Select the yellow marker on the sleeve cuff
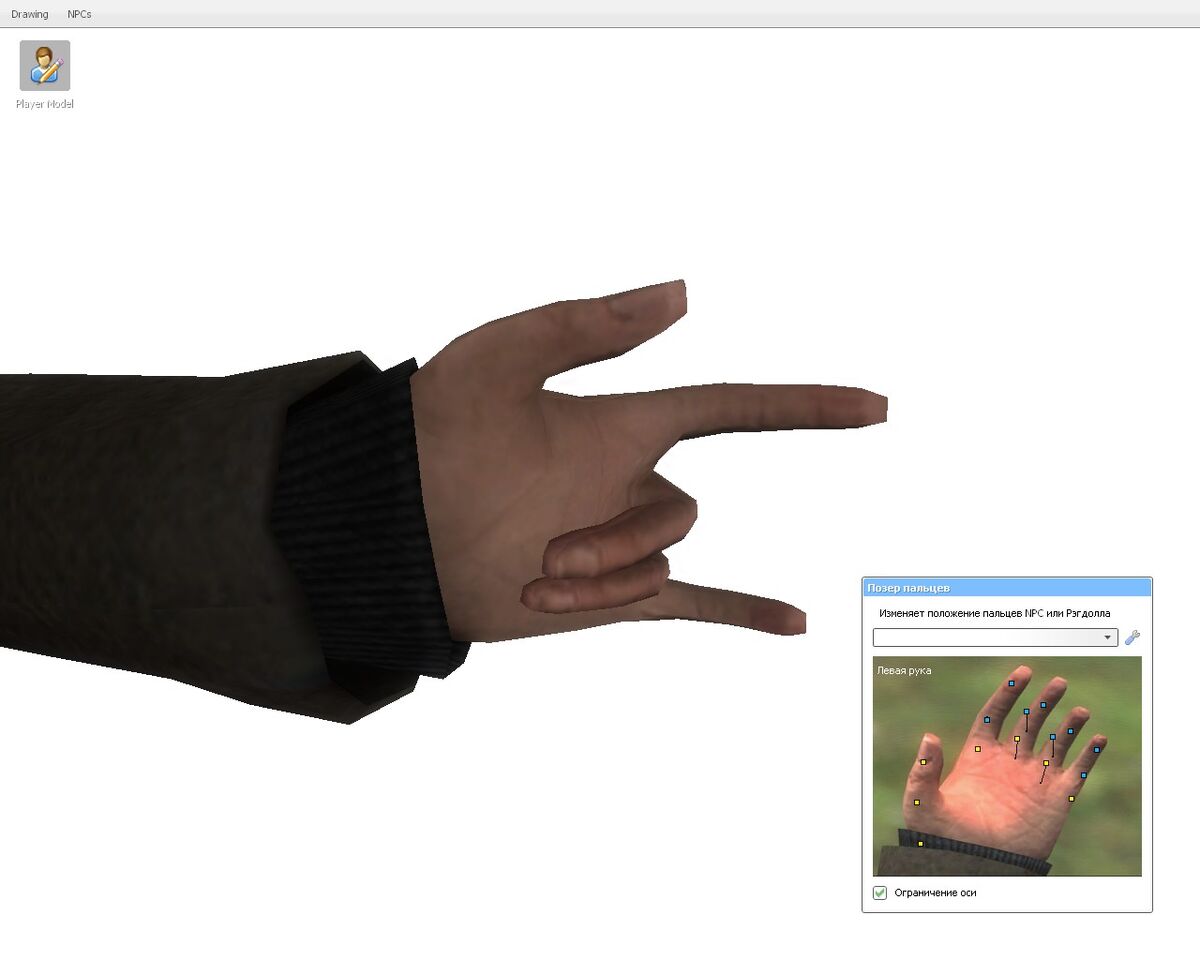 click(x=920, y=844)
